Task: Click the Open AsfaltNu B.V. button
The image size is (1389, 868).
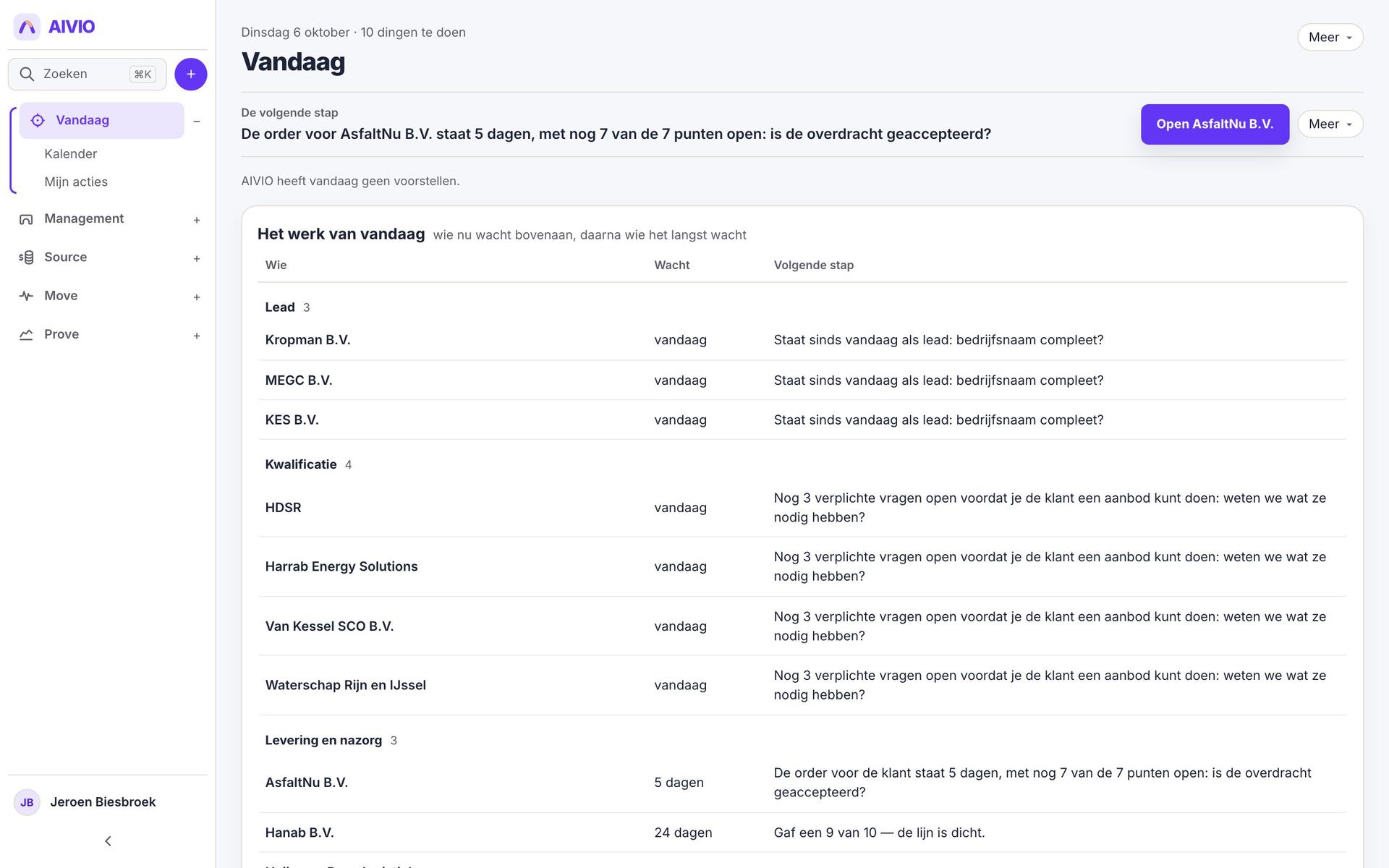Action: tap(1215, 124)
